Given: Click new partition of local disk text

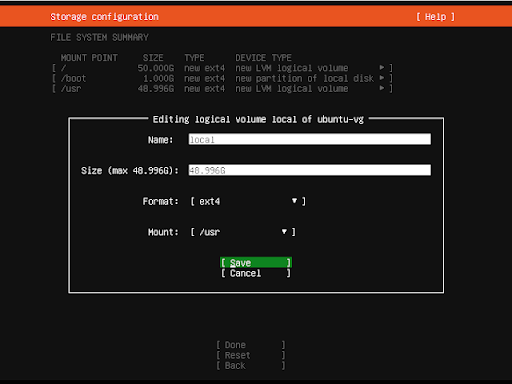Looking at the screenshot, I should tap(304, 78).
